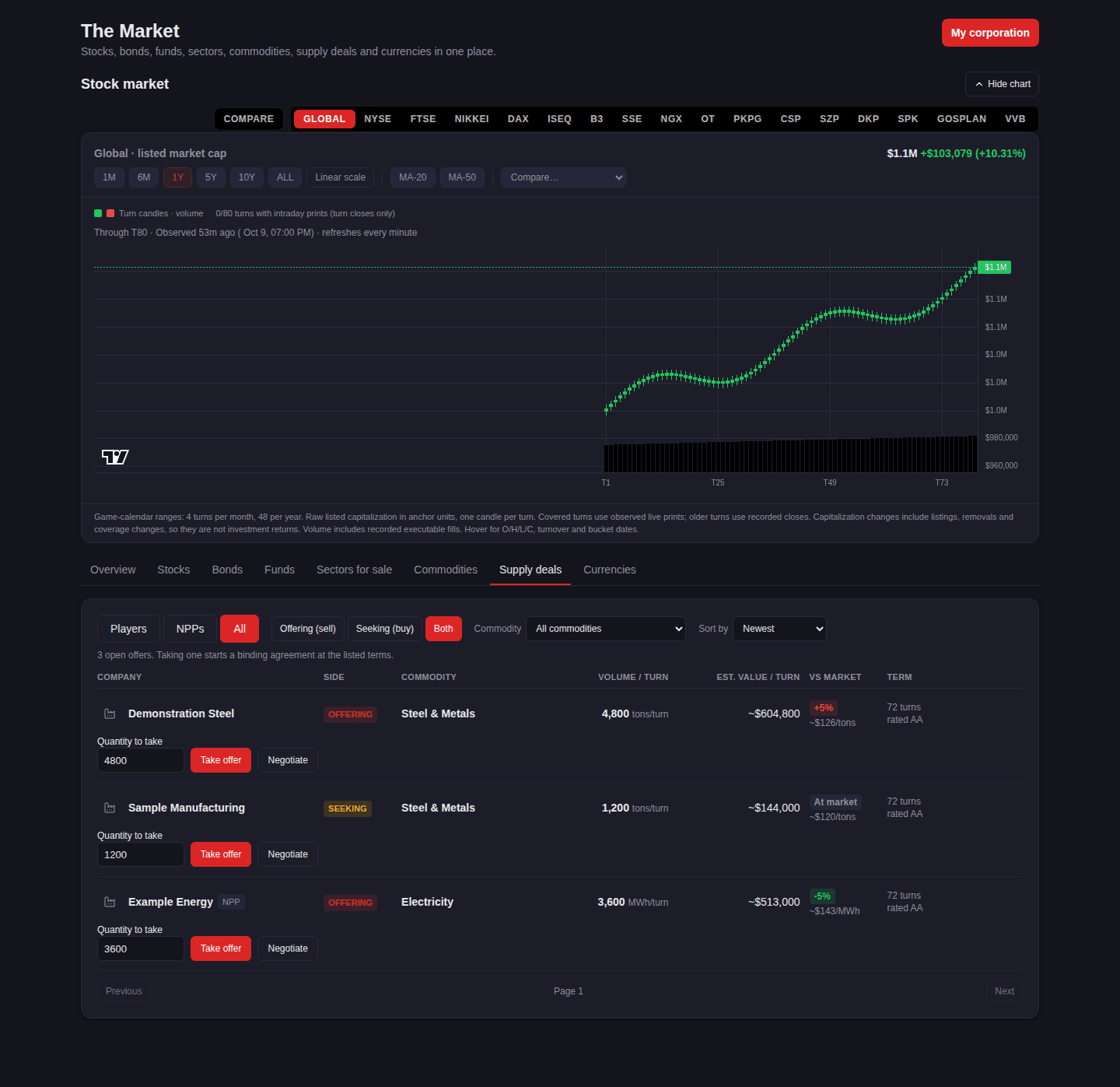Open the Compare… dropdown
Image resolution: width=1120 pixels, height=1087 pixels.
563,177
